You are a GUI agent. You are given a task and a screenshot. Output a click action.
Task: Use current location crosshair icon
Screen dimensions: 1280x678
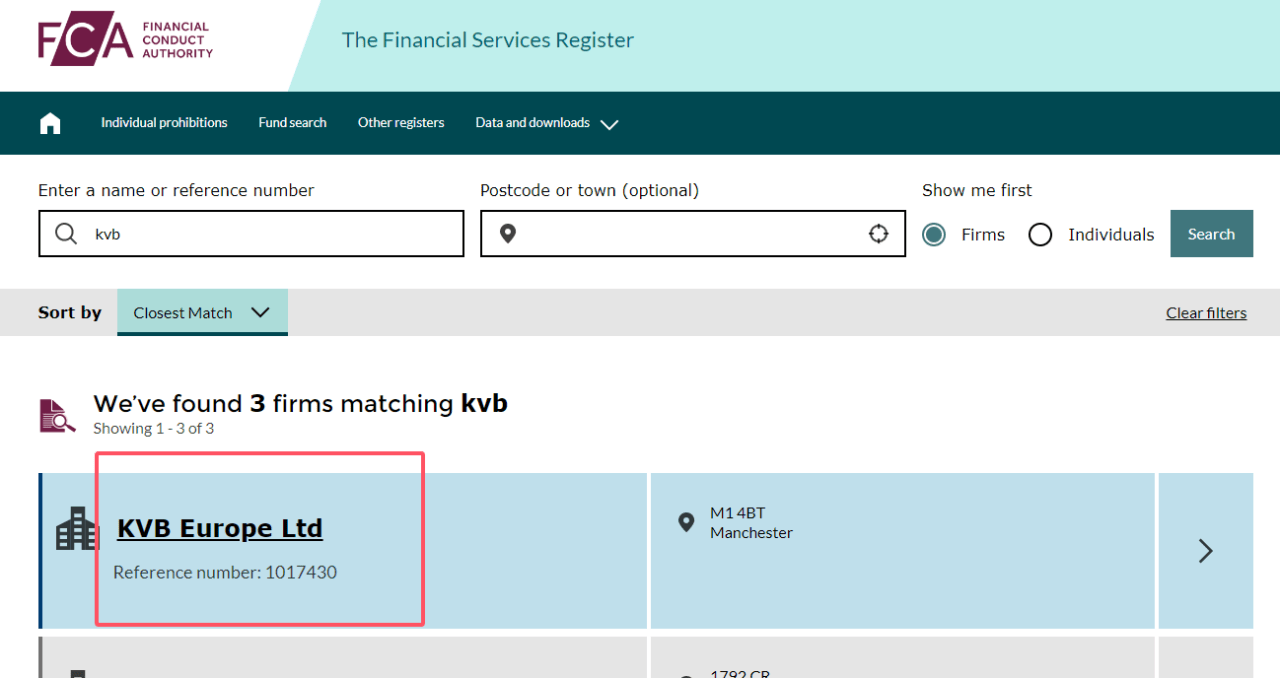coord(878,234)
